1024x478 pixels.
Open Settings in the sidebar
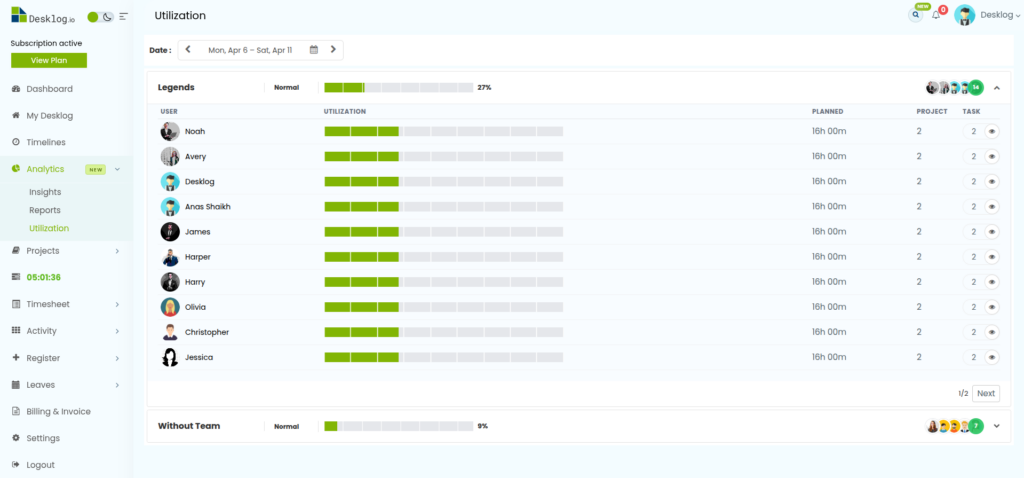click(43, 438)
